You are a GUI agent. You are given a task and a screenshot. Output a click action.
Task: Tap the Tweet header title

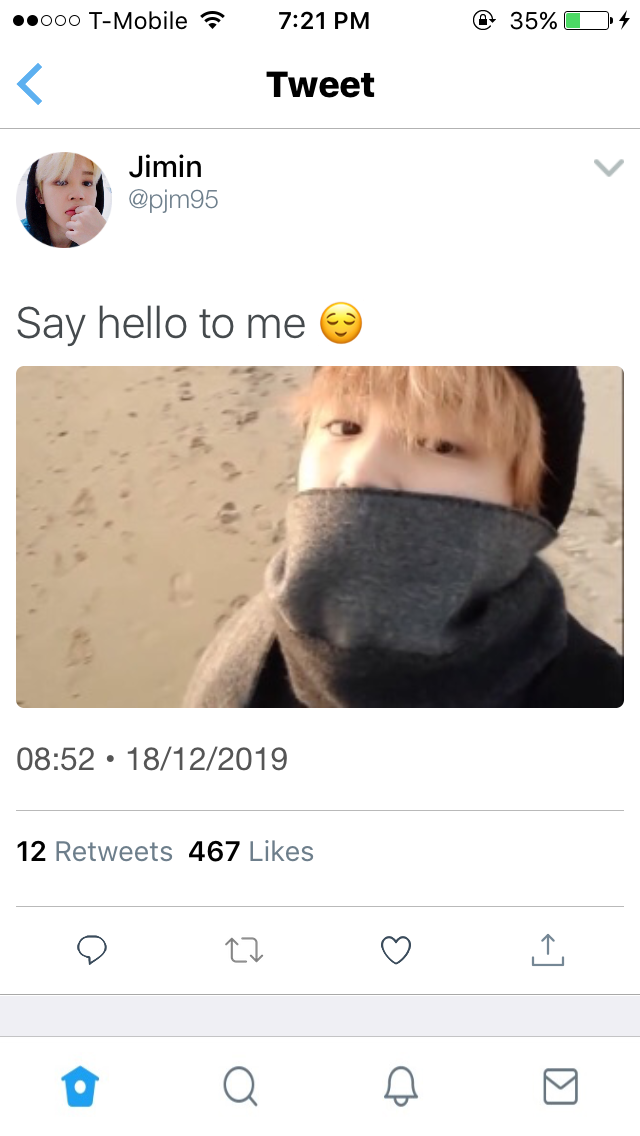[320, 85]
